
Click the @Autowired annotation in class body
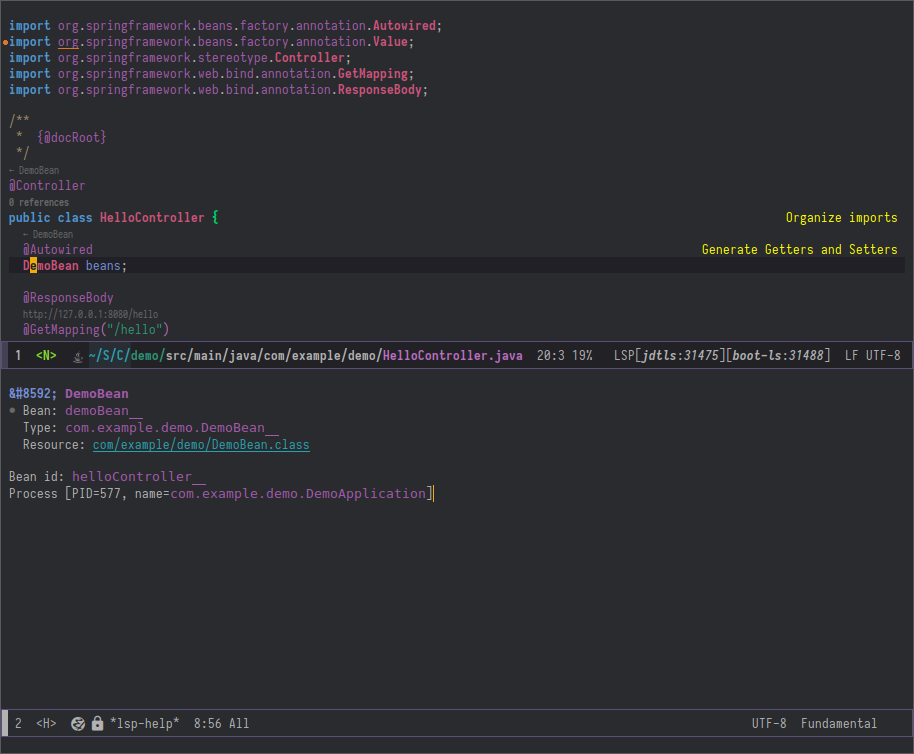(x=58, y=250)
